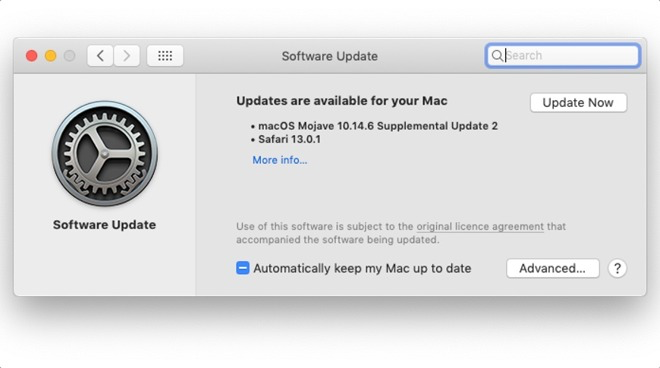Click the Software Update gear icon
The height and width of the screenshot is (368, 660).
click(105, 154)
